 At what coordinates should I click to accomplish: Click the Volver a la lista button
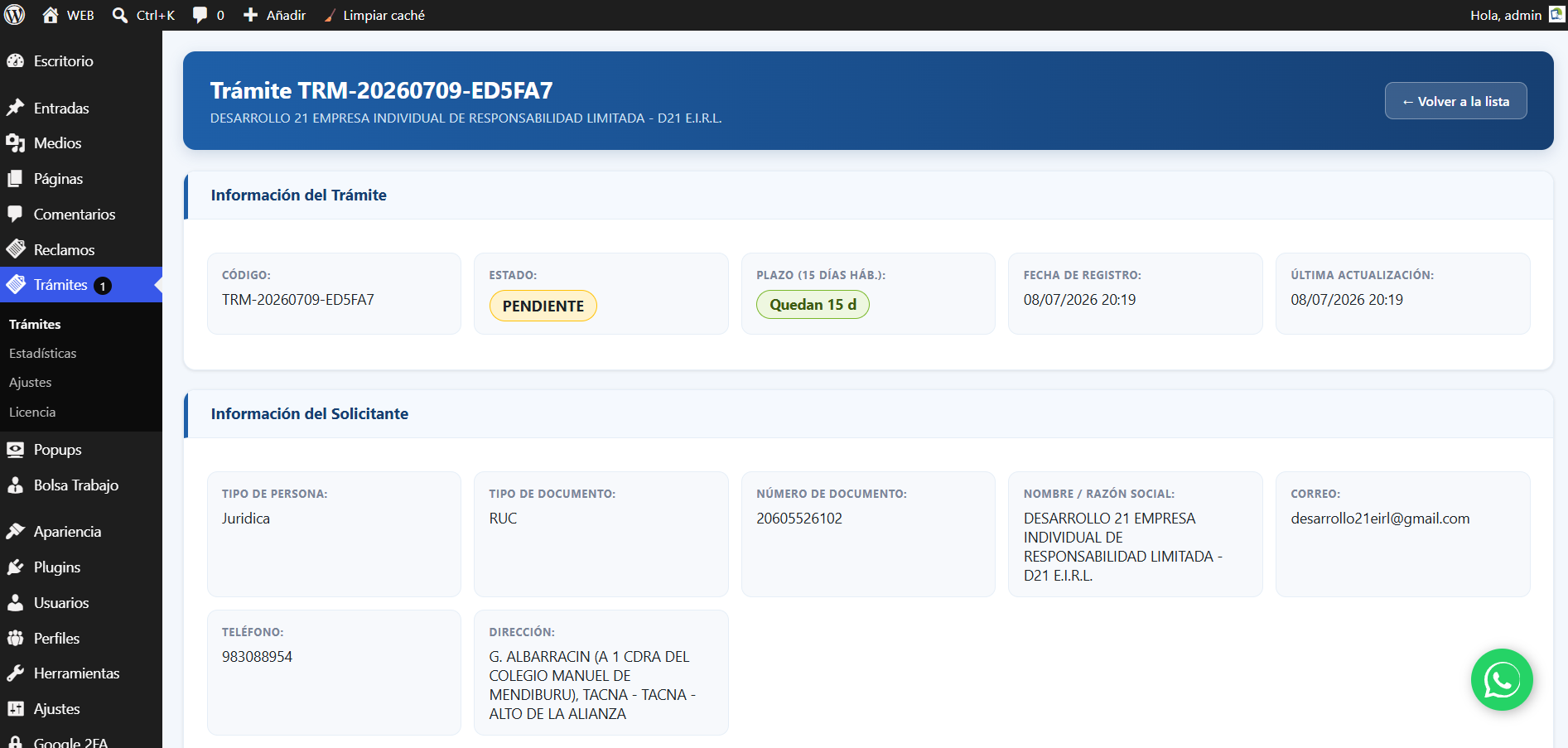point(1455,101)
